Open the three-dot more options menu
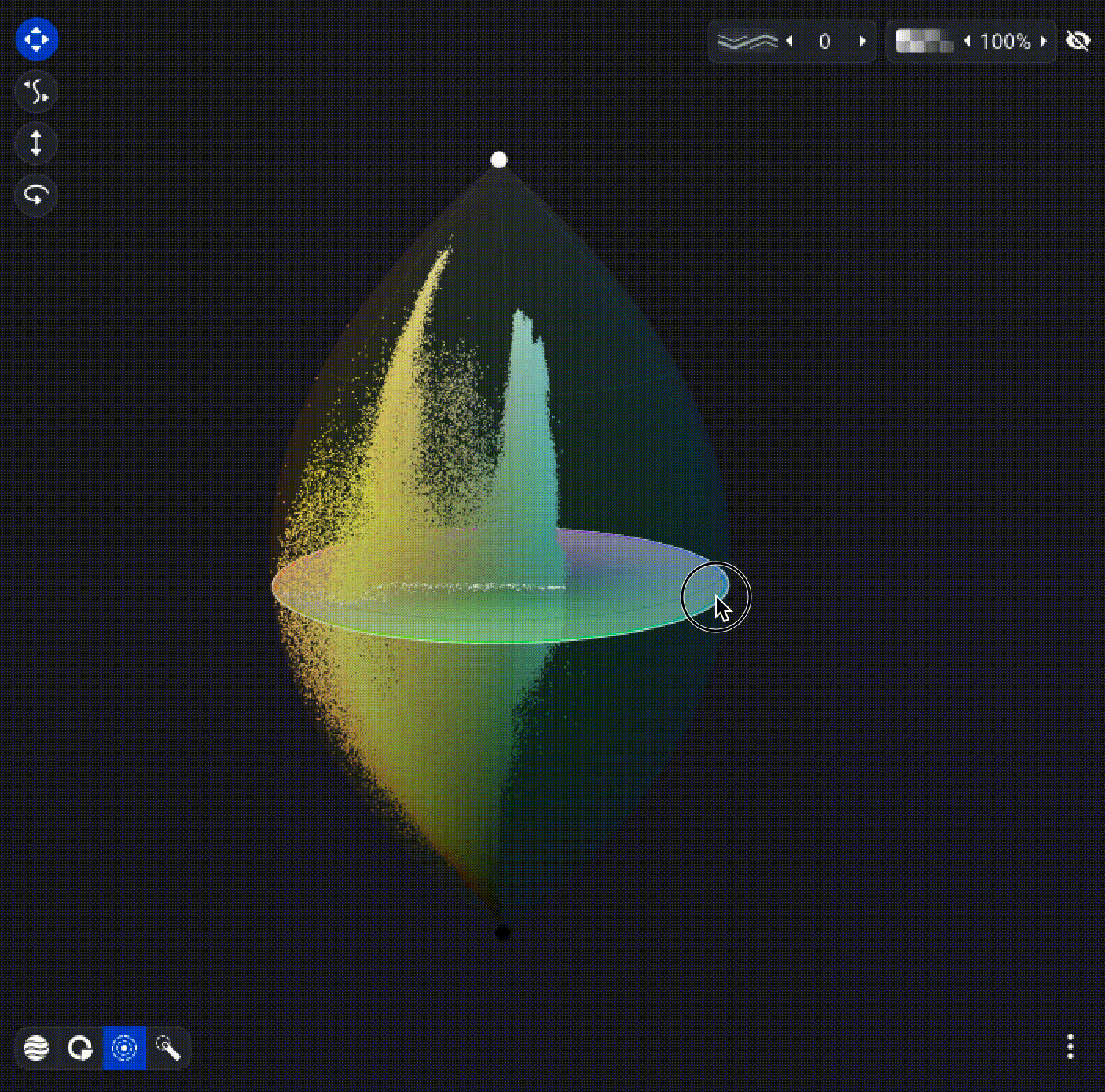1105x1092 pixels. tap(1070, 1046)
